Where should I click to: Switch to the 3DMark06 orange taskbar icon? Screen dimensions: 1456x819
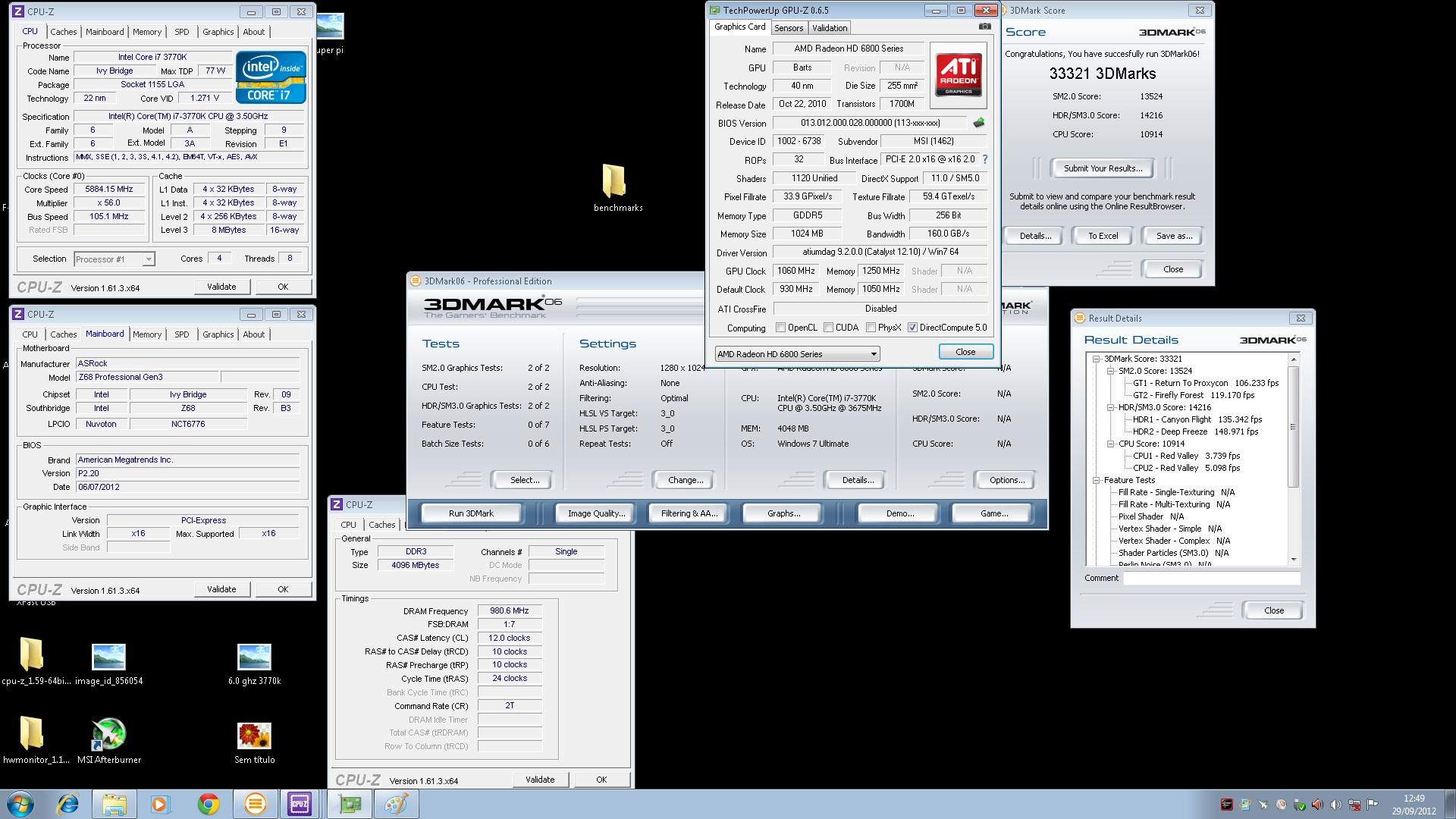(x=255, y=804)
